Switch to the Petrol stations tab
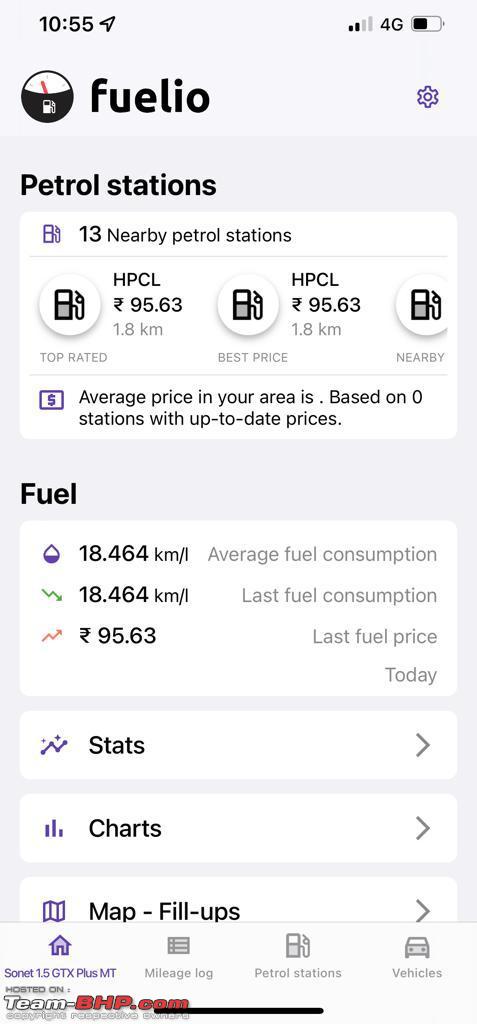 298,958
